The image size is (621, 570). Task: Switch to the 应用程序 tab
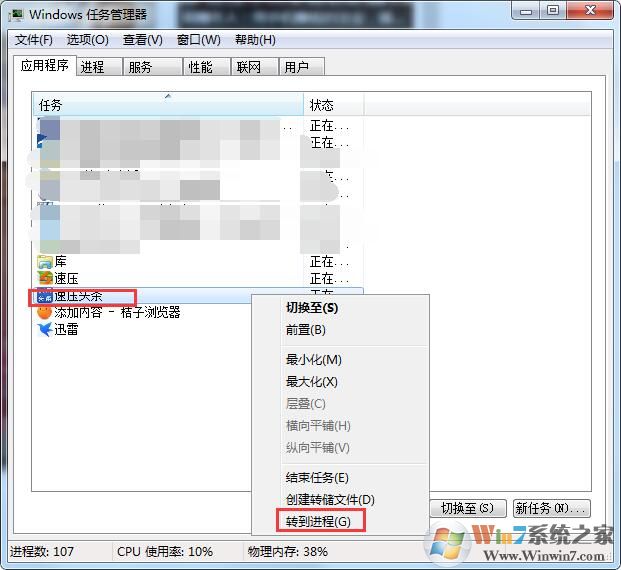(44, 66)
